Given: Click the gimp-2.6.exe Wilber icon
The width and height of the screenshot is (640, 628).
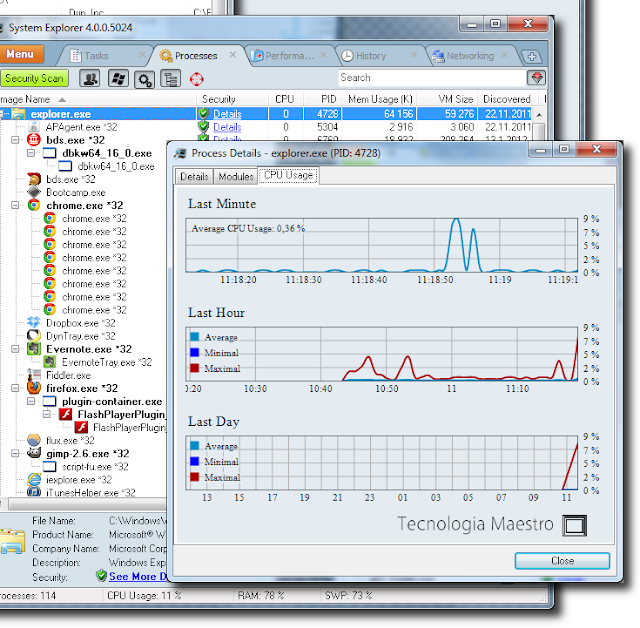Looking at the screenshot, I should point(34,453).
